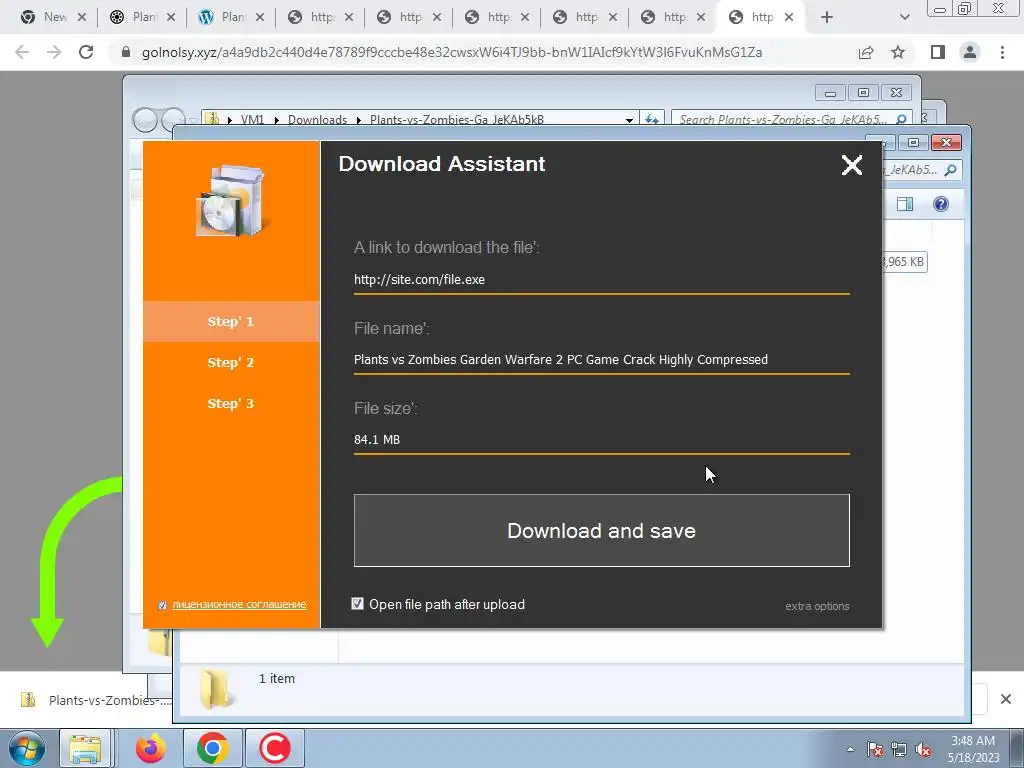Viewport: 1024px width, 768px height.
Task: Toggle the license agreement checkbox
Action: click(x=163, y=605)
